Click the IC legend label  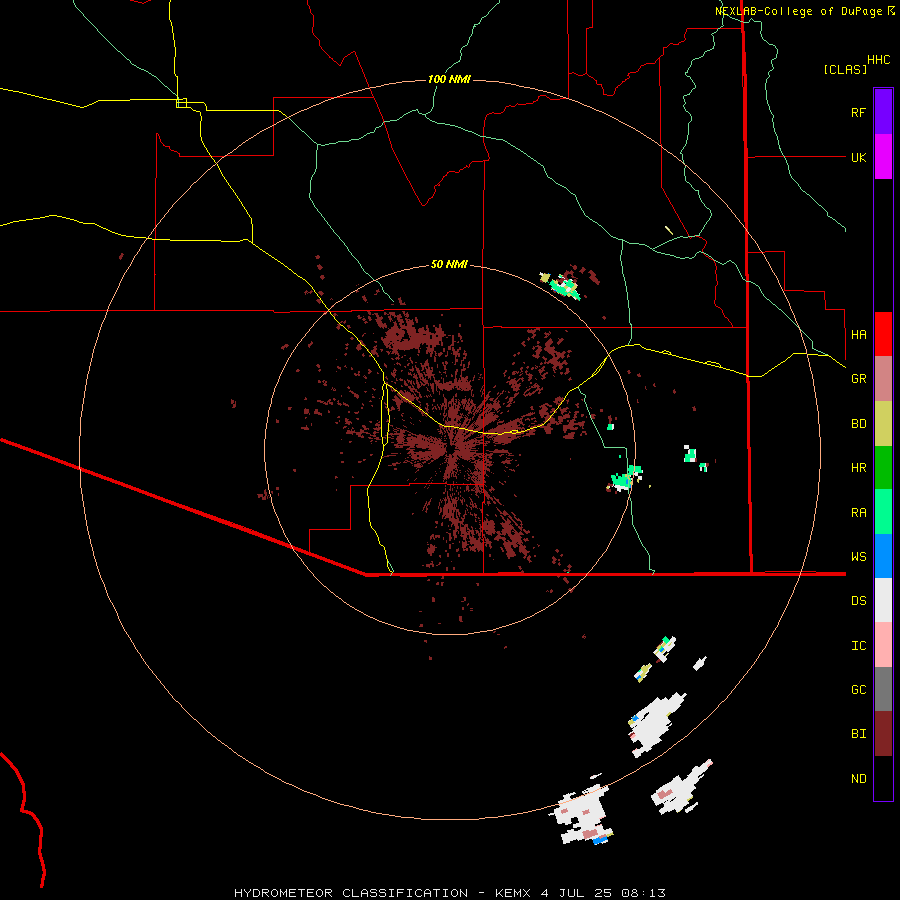pyautogui.click(x=858, y=645)
